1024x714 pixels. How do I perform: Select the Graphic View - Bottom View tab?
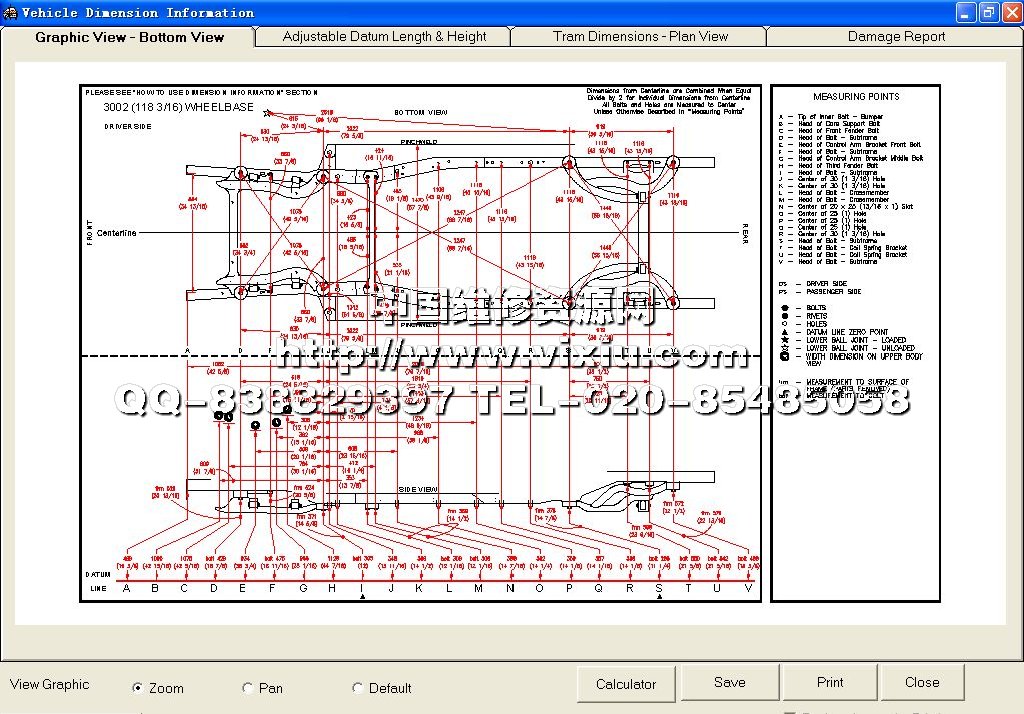129,37
